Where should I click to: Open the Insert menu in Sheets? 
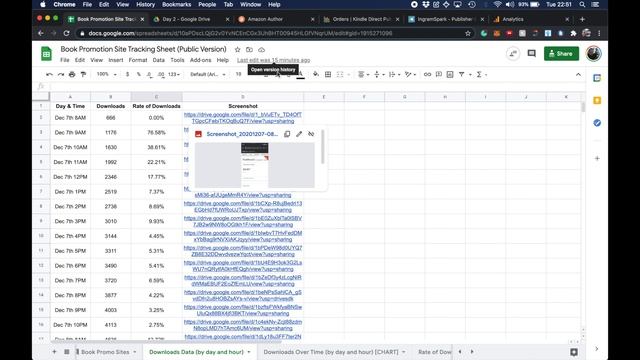coord(116,60)
